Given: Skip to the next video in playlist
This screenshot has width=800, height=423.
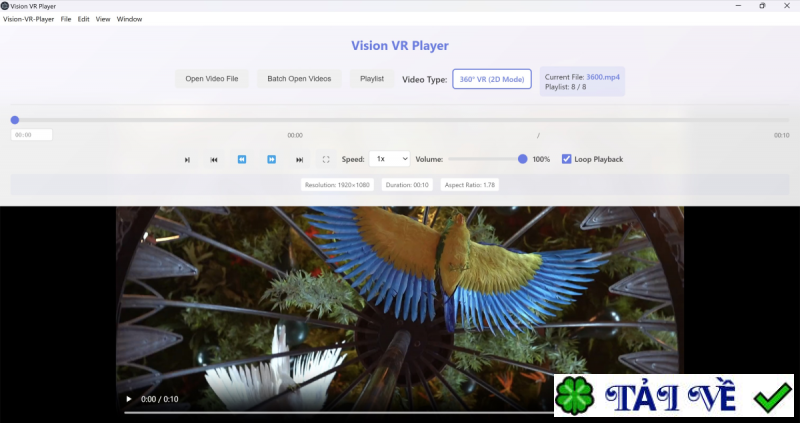Looking at the screenshot, I should [x=299, y=159].
